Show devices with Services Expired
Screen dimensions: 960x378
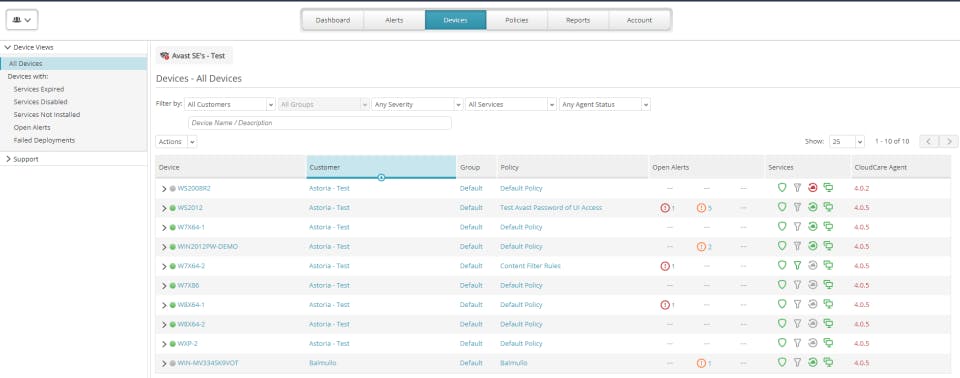point(39,89)
